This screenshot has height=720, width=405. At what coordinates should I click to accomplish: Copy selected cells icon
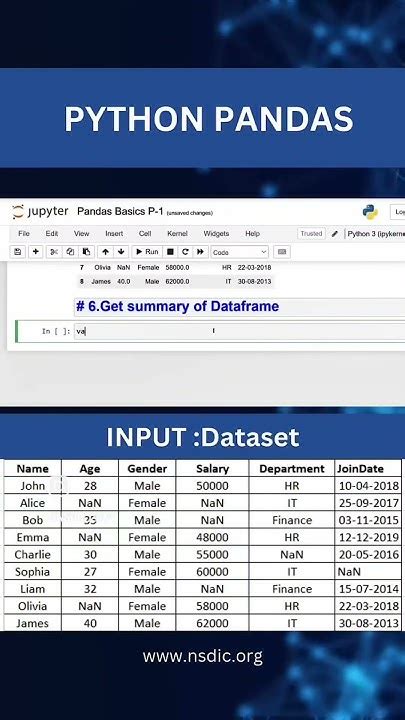click(x=70, y=252)
